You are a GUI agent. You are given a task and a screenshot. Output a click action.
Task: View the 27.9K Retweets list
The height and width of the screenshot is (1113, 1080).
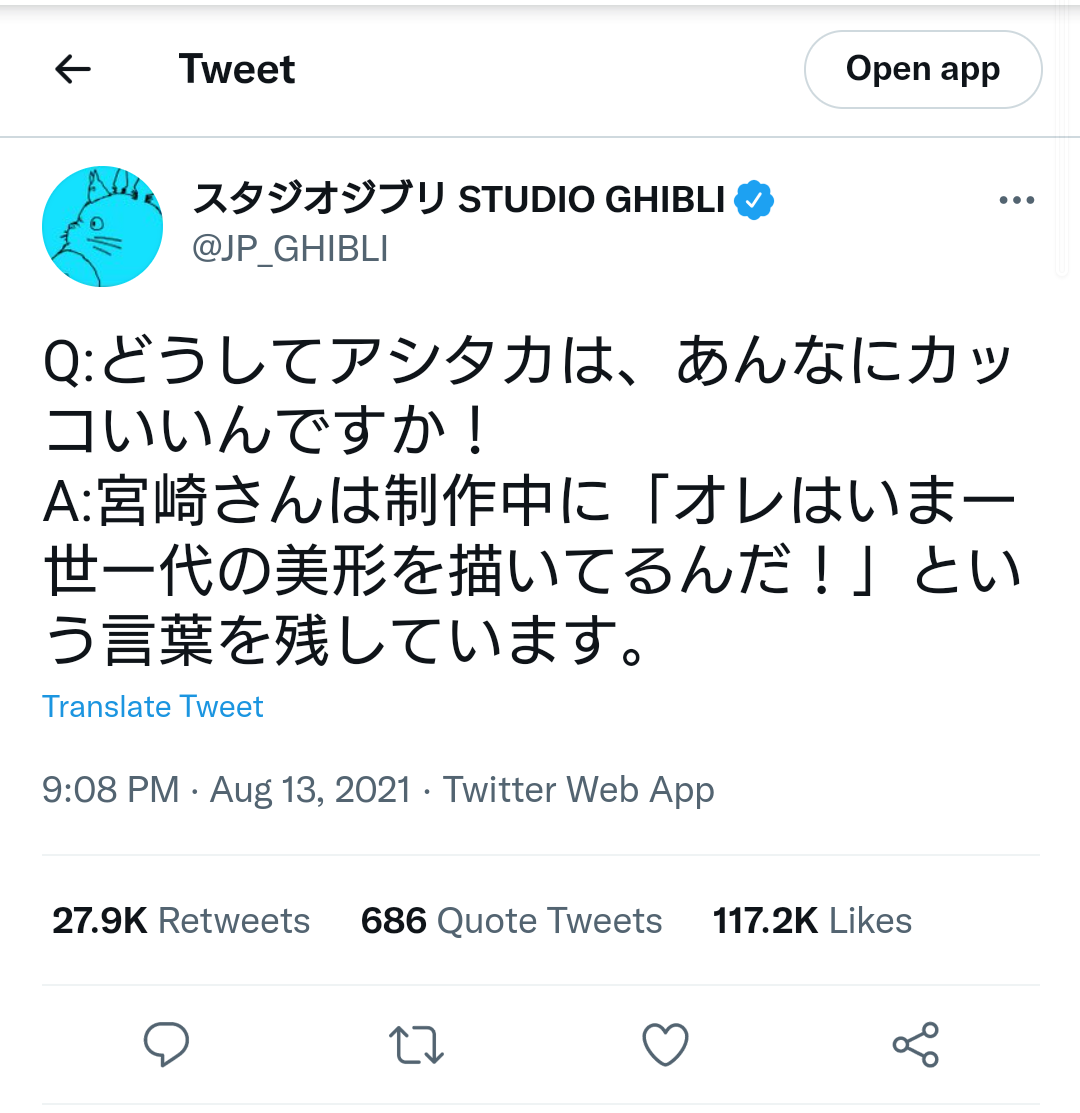click(x=181, y=921)
